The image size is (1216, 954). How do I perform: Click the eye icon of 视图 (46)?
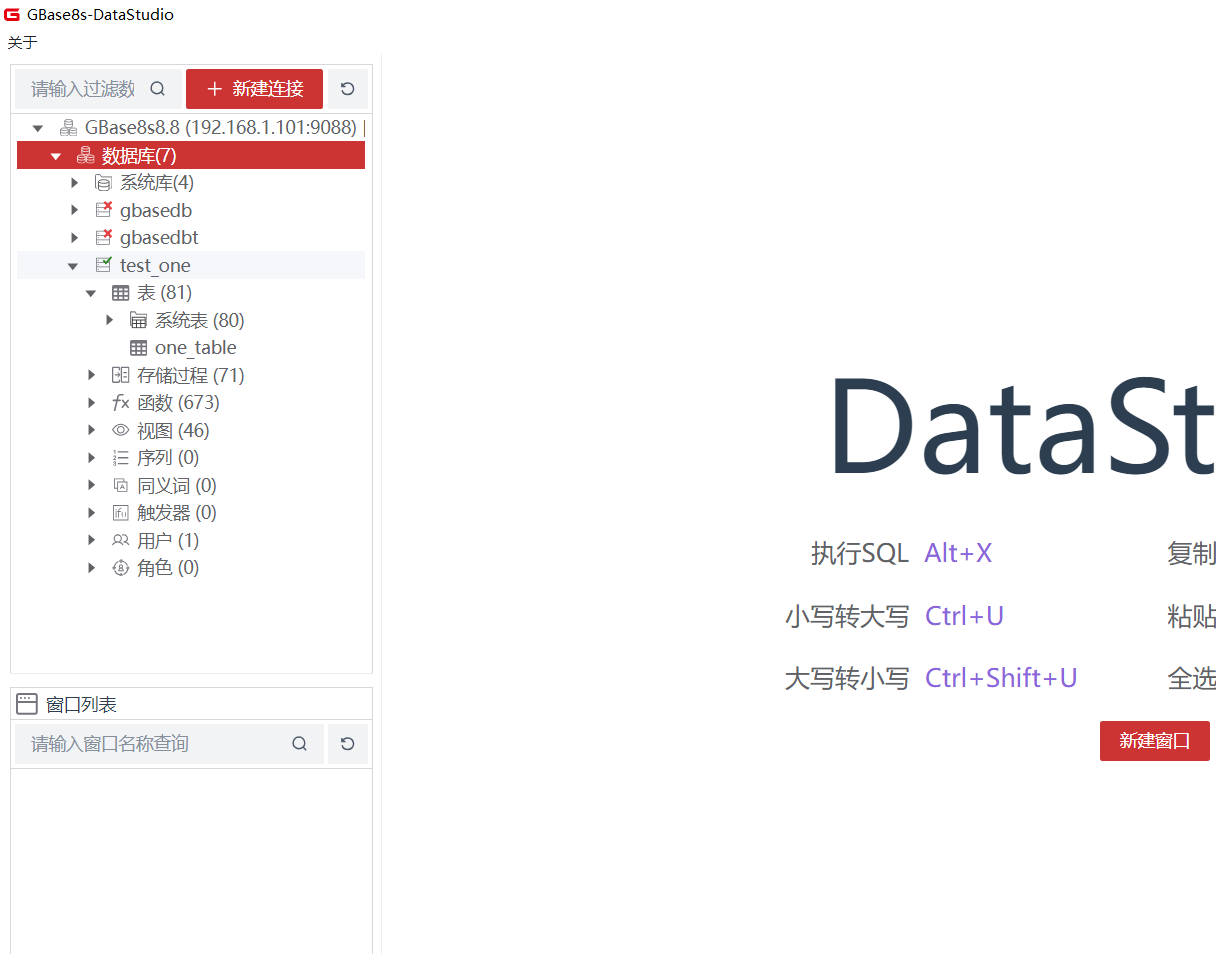pyautogui.click(x=120, y=430)
